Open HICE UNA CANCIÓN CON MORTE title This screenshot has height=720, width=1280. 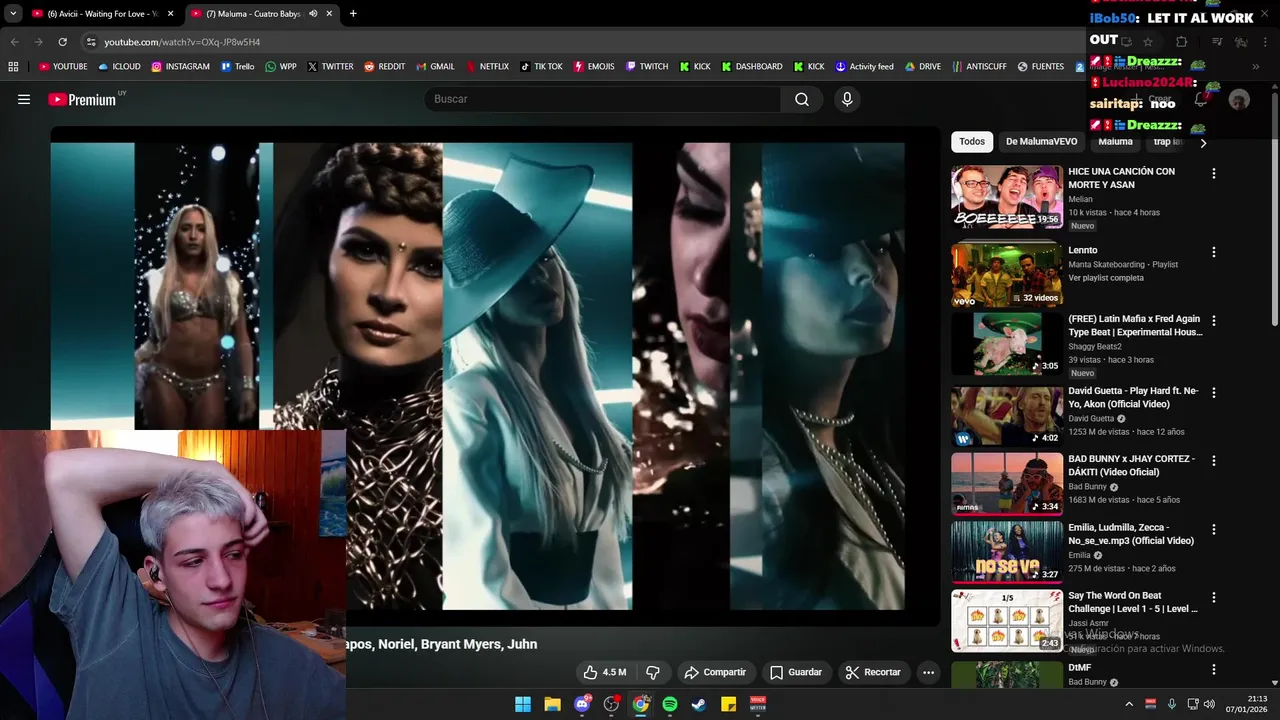pos(1121,178)
